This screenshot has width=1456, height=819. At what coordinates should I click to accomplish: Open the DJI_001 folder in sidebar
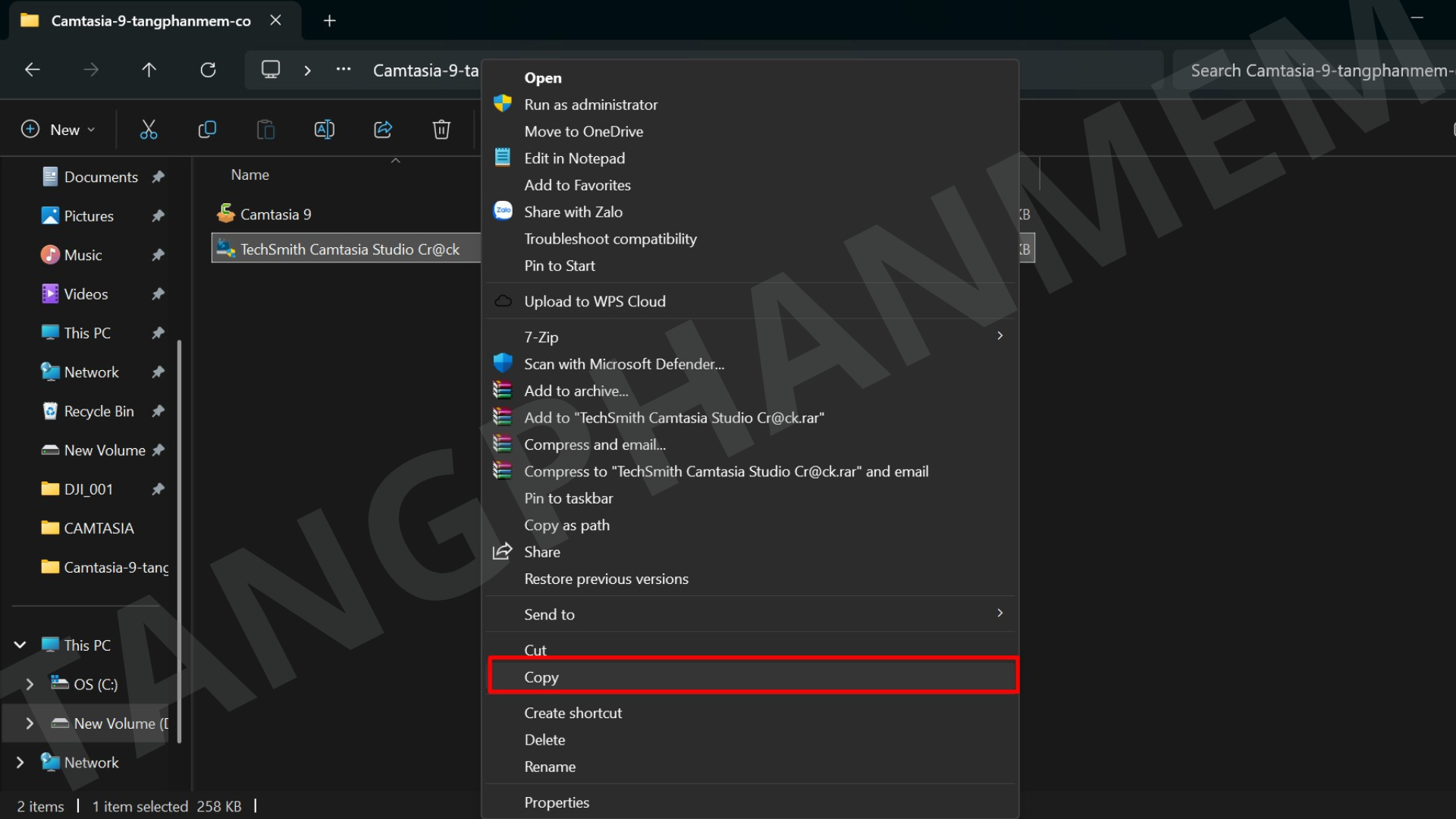tap(89, 489)
